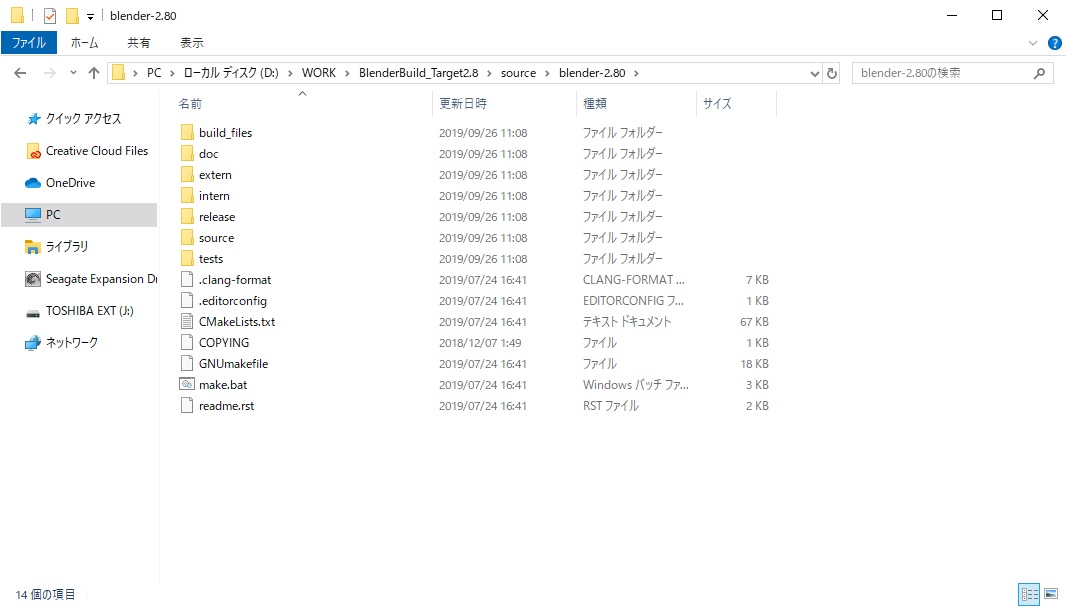Select the intern folder icon
This screenshot has width=1067, height=607.
pyautogui.click(x=187, y=196)
